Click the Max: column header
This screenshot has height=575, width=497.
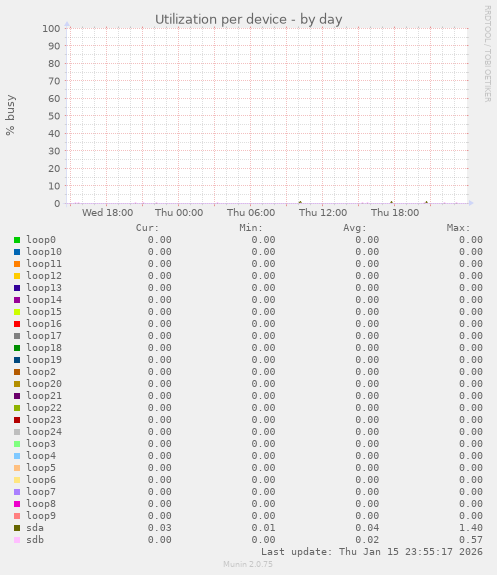pyautogui.click(x=458, y=228)
